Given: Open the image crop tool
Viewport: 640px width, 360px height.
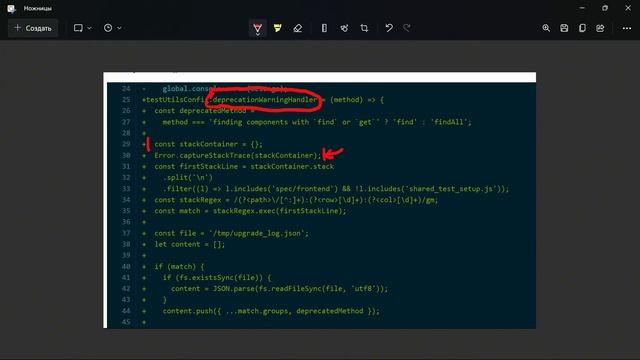Looking at the screenshot, I should pos(364,28).
